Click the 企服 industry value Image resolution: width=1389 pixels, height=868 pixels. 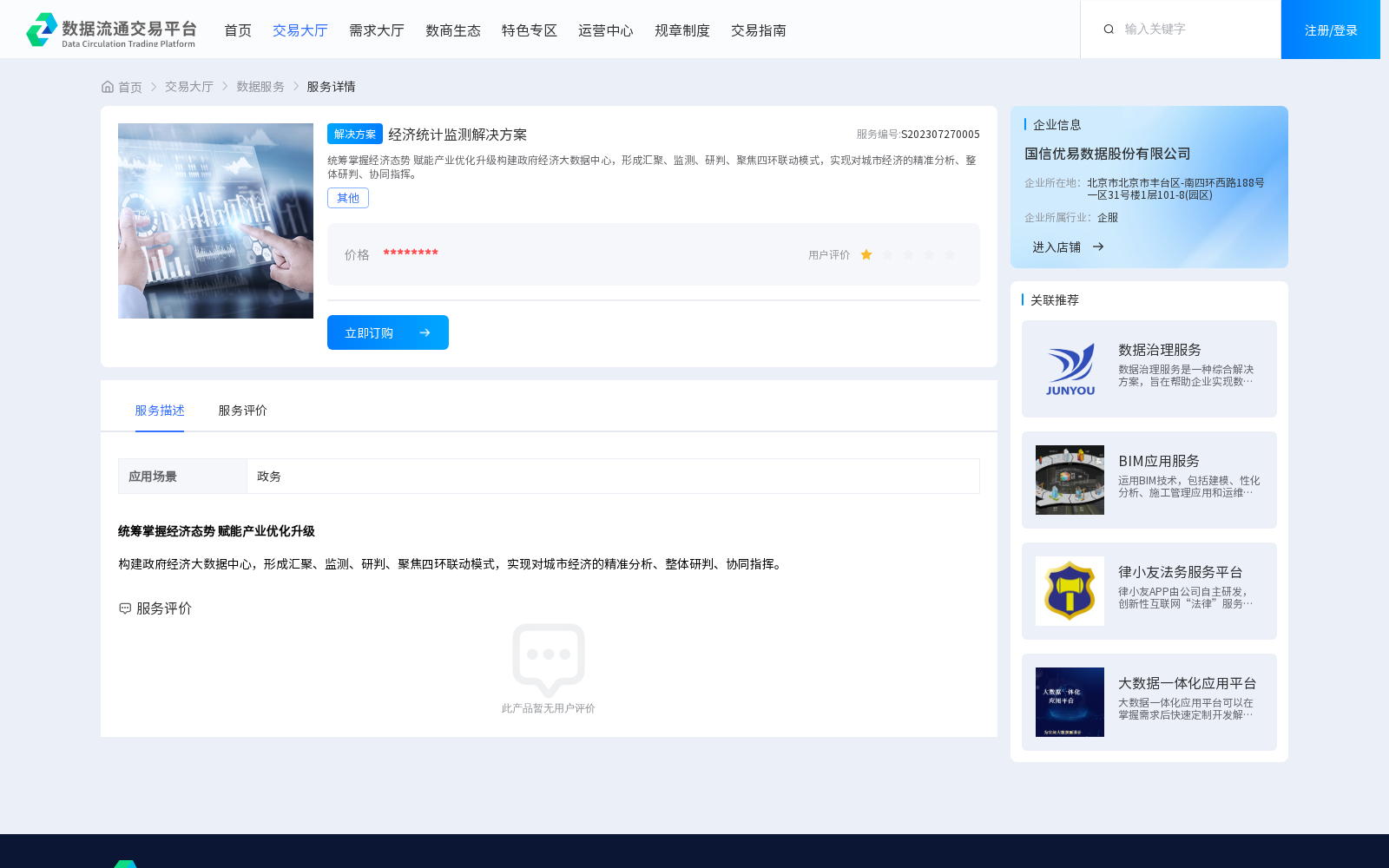point(1108,218)
